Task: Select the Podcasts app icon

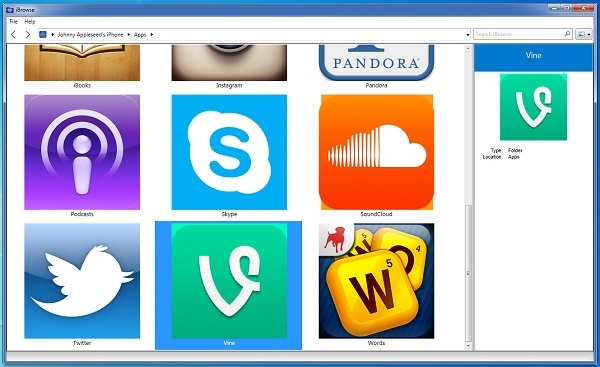Action: tap(82, 152)
